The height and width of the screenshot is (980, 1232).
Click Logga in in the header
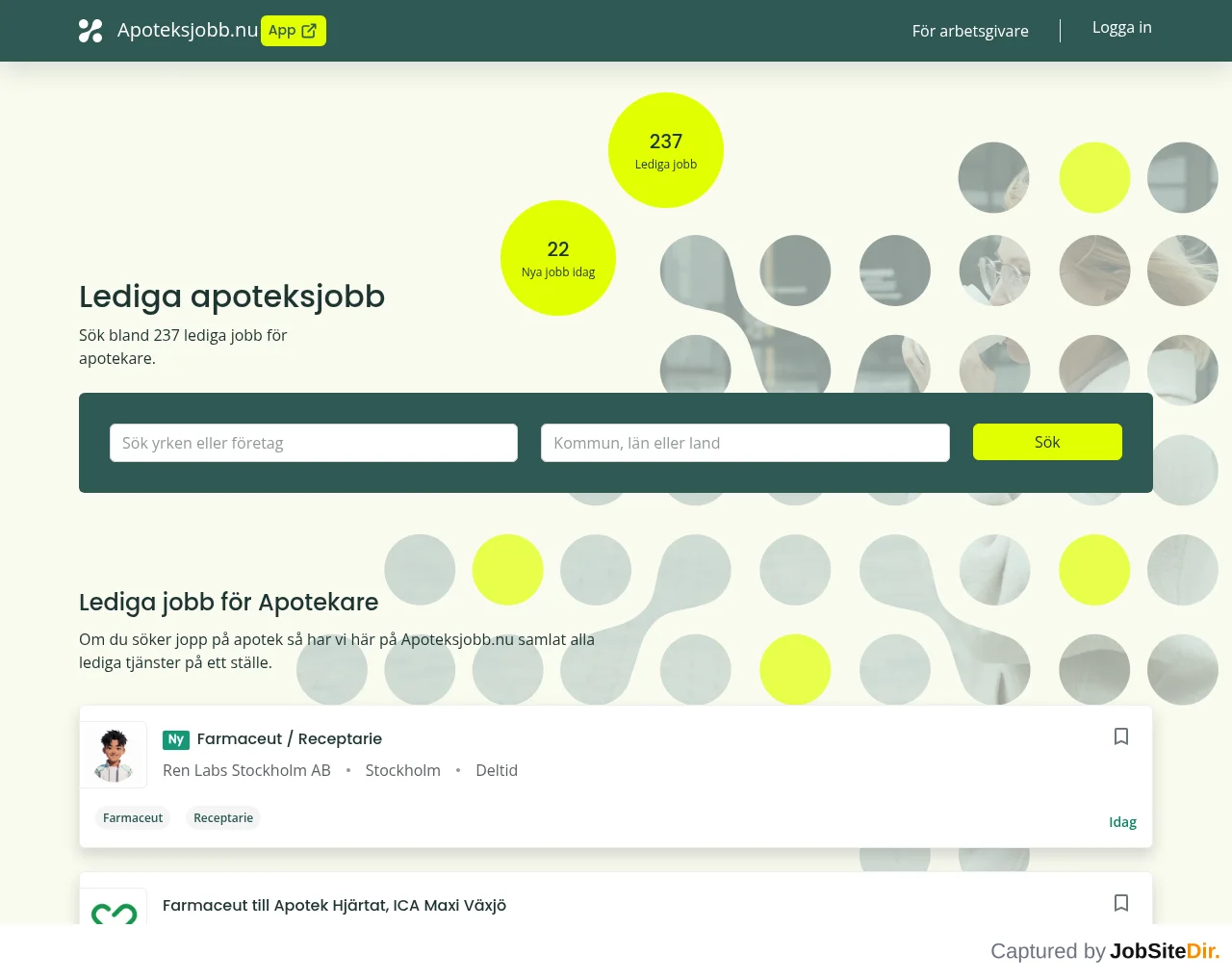tap(1122, 28)
